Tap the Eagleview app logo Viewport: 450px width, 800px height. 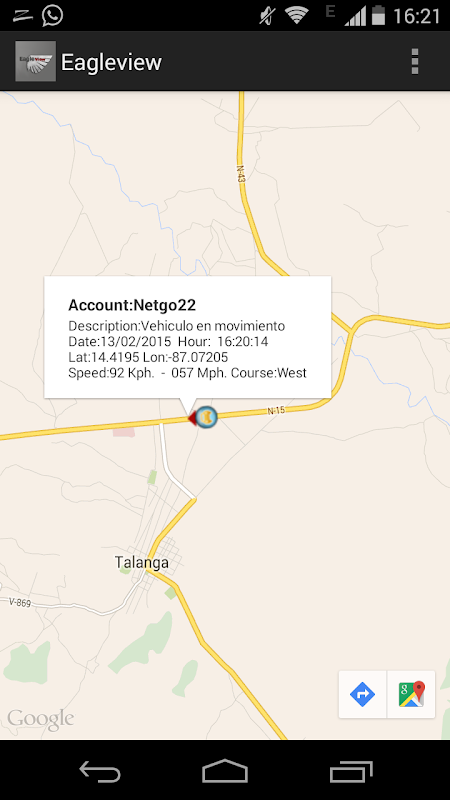point(35,61)
